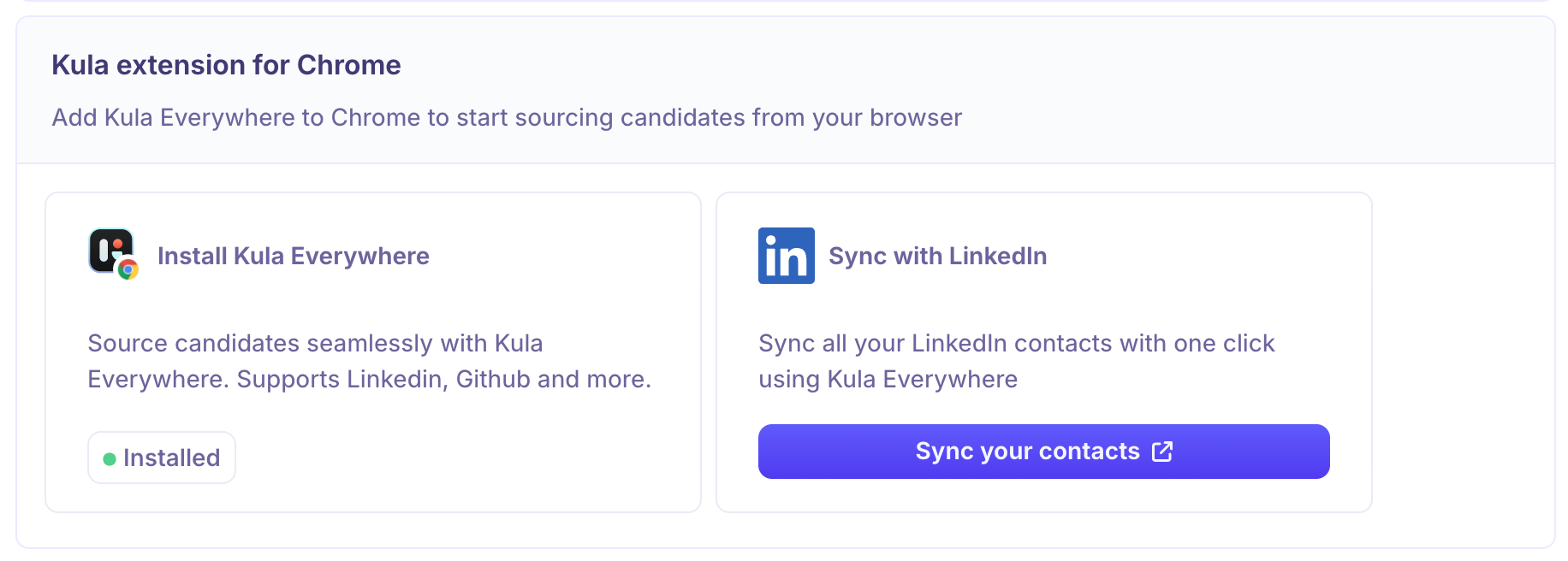Click the blue LinkedIn logo
The height and width of the screenshot is (561, 1568).
[x=786, y=256]
